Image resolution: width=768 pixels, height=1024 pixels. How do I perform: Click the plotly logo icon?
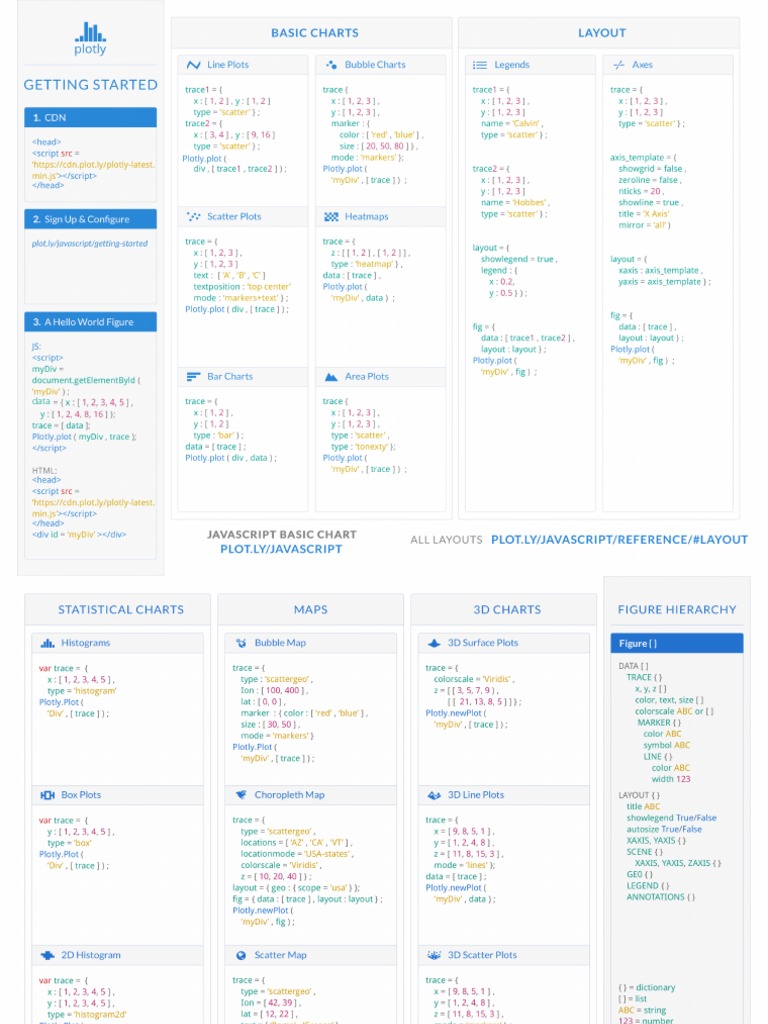90,32
